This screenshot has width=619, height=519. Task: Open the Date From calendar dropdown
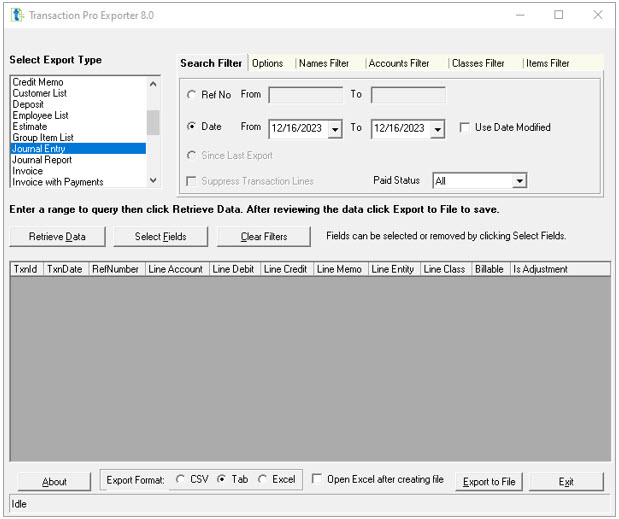pyautogui.click(x=335, y=129)
